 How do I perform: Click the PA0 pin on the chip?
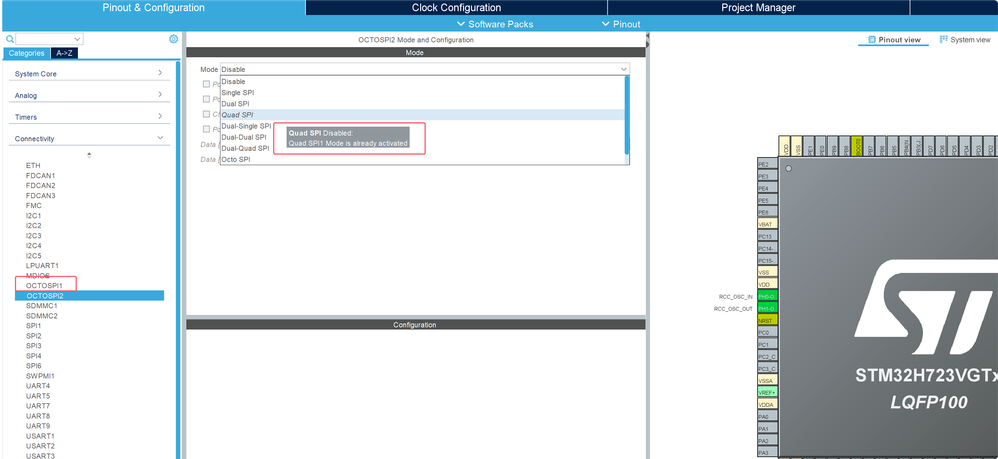767,417
